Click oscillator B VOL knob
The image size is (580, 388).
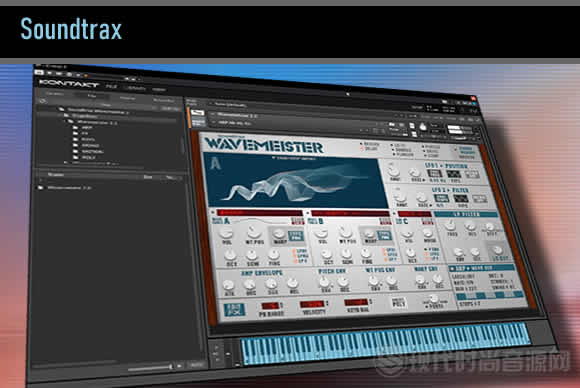pos(321,234)
